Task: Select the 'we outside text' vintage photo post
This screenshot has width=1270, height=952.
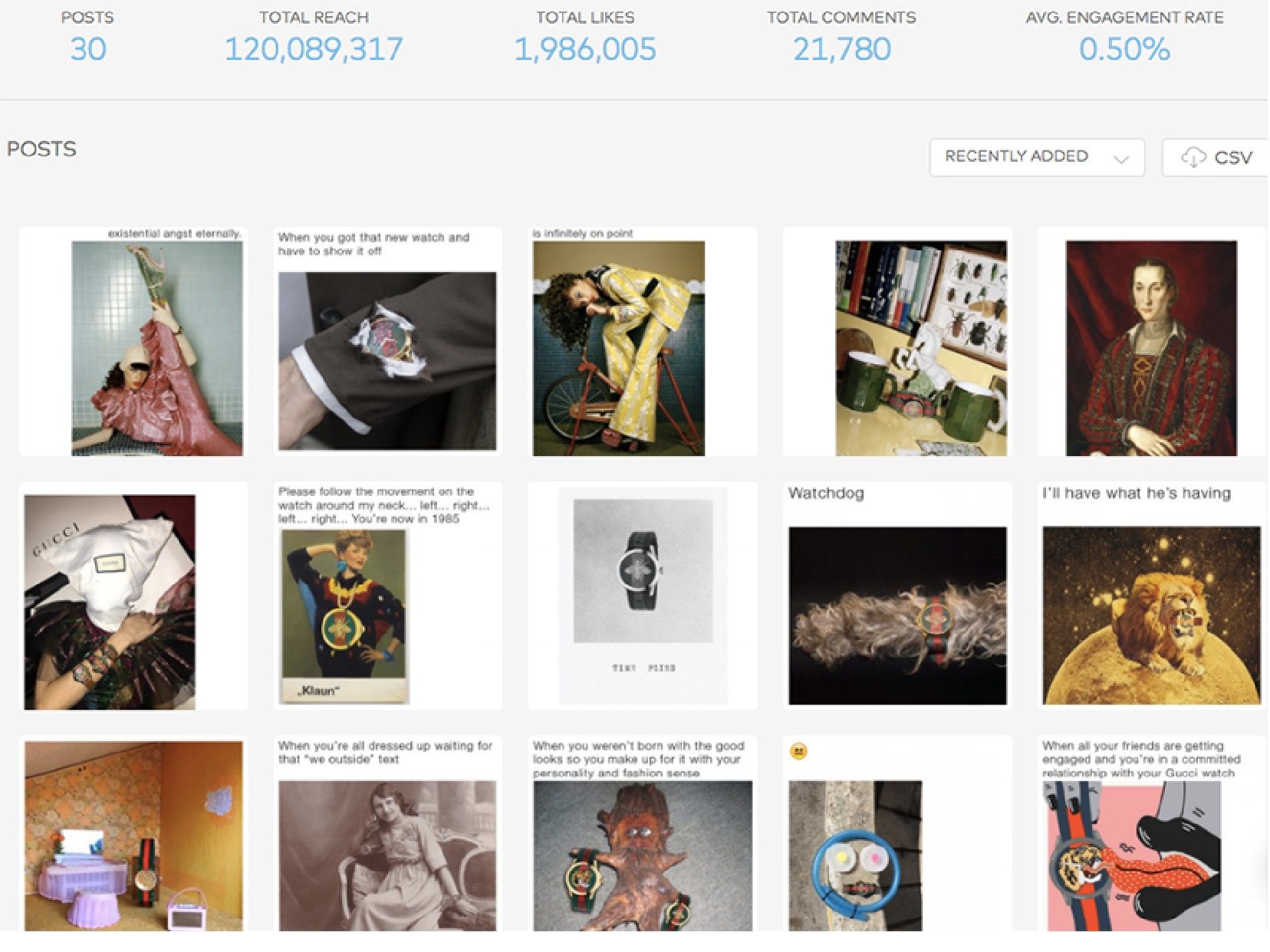Action: coord(387,834)
